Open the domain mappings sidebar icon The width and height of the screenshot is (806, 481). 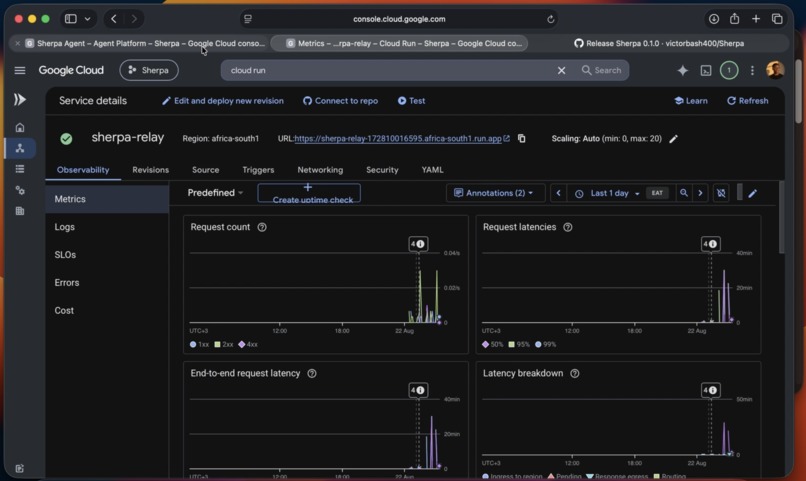tap(20, 211)
